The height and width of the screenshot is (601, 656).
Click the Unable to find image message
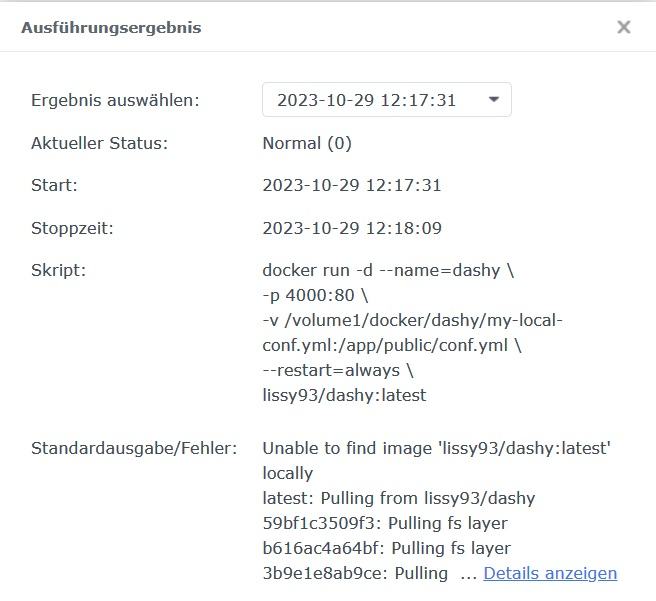pyautogui.click(x=436, y=448)
